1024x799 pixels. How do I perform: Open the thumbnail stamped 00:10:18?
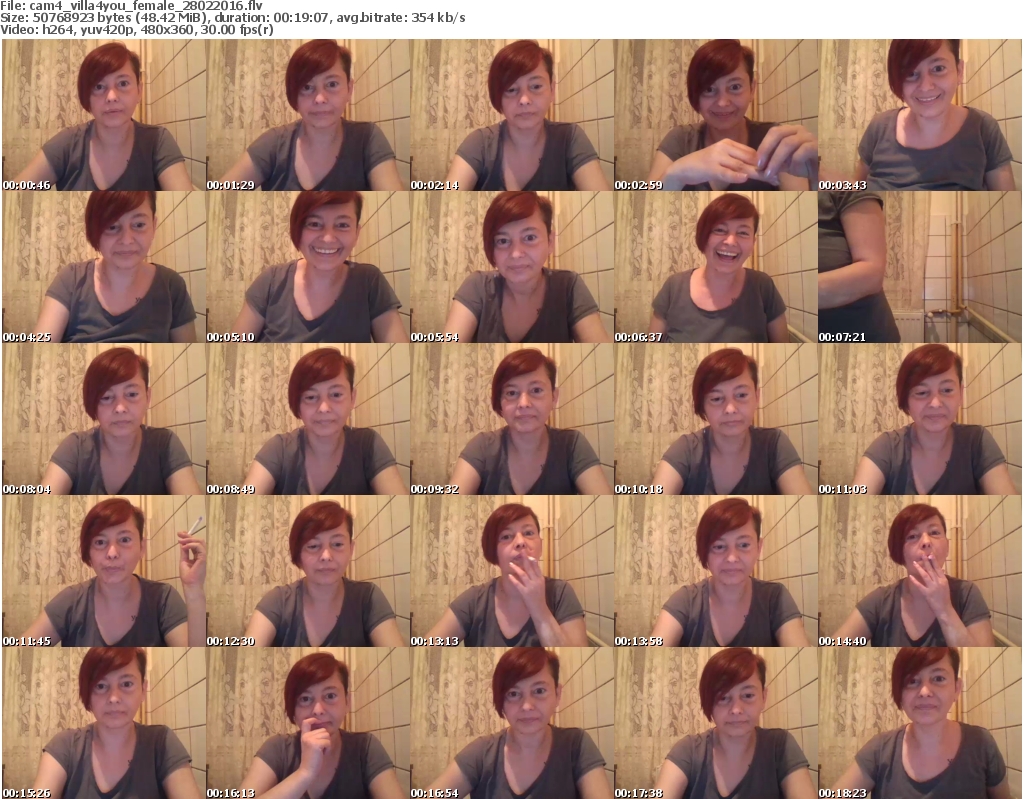[716, 419]
